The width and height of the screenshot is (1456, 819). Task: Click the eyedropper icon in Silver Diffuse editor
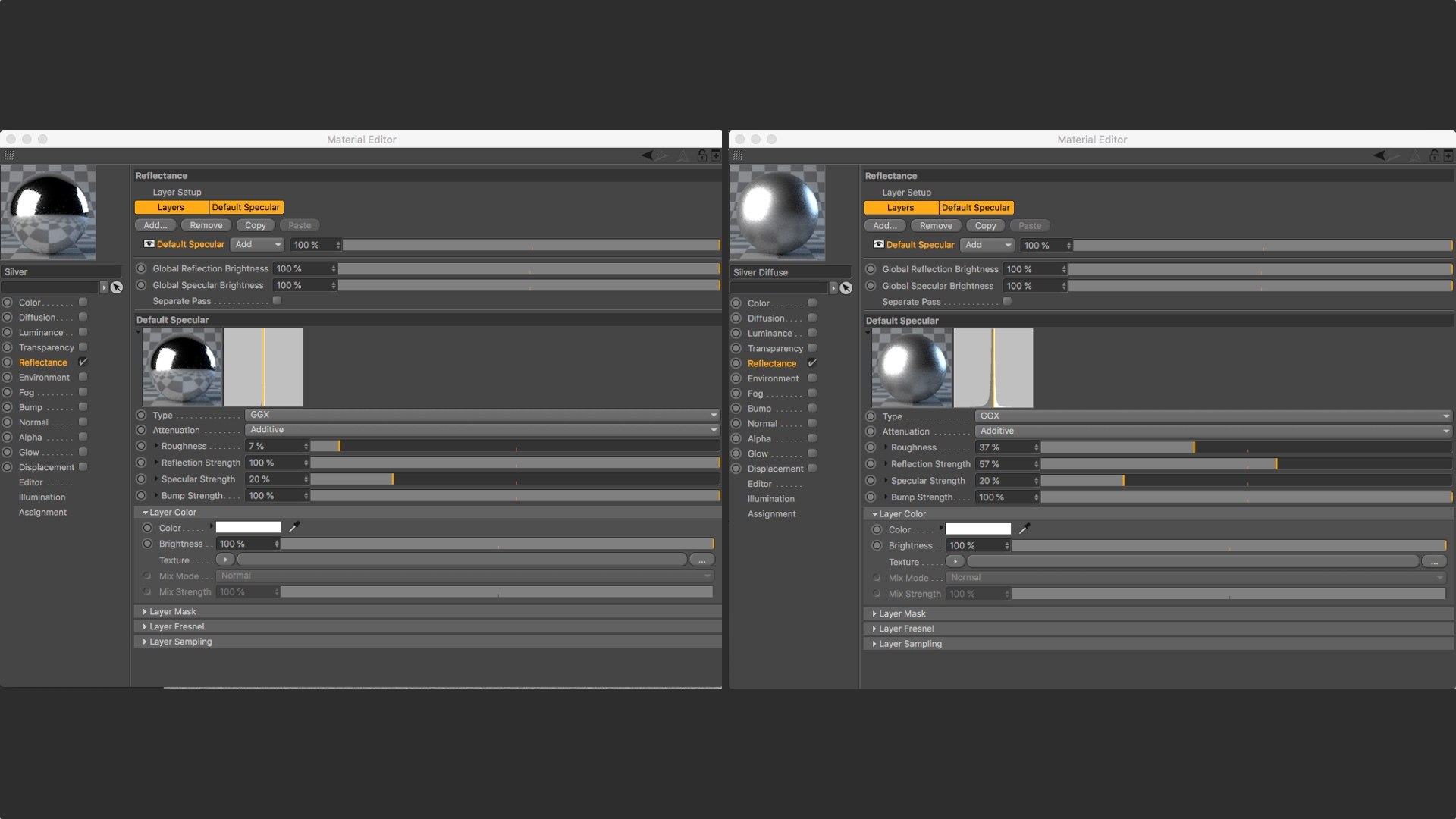pos(1024,529)
